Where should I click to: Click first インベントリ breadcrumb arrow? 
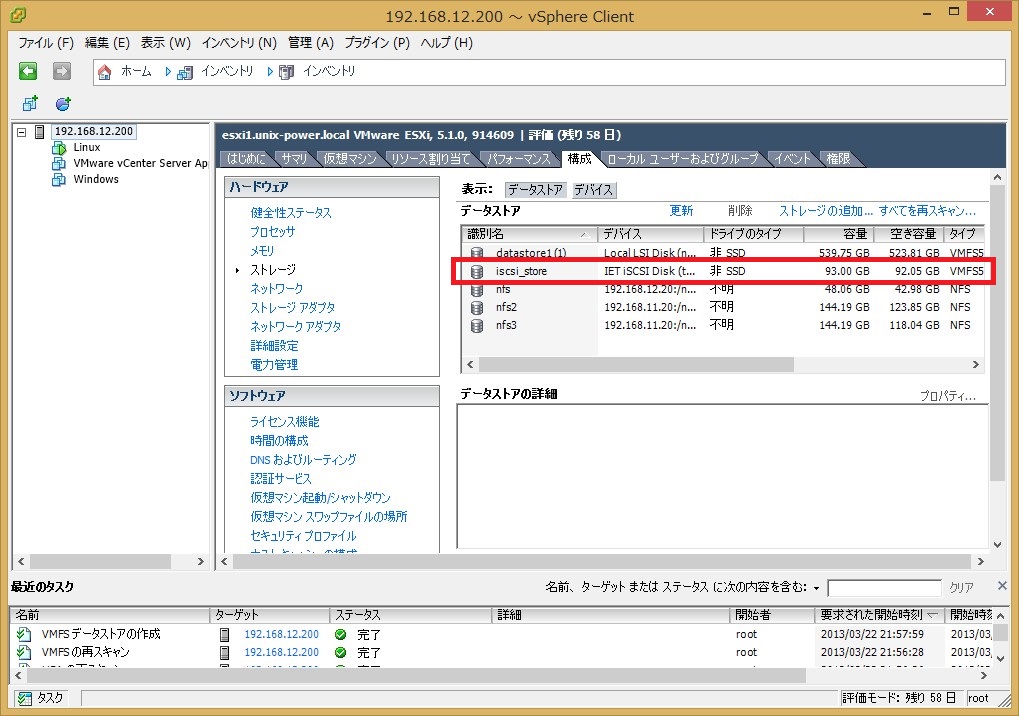coord(168,71)
